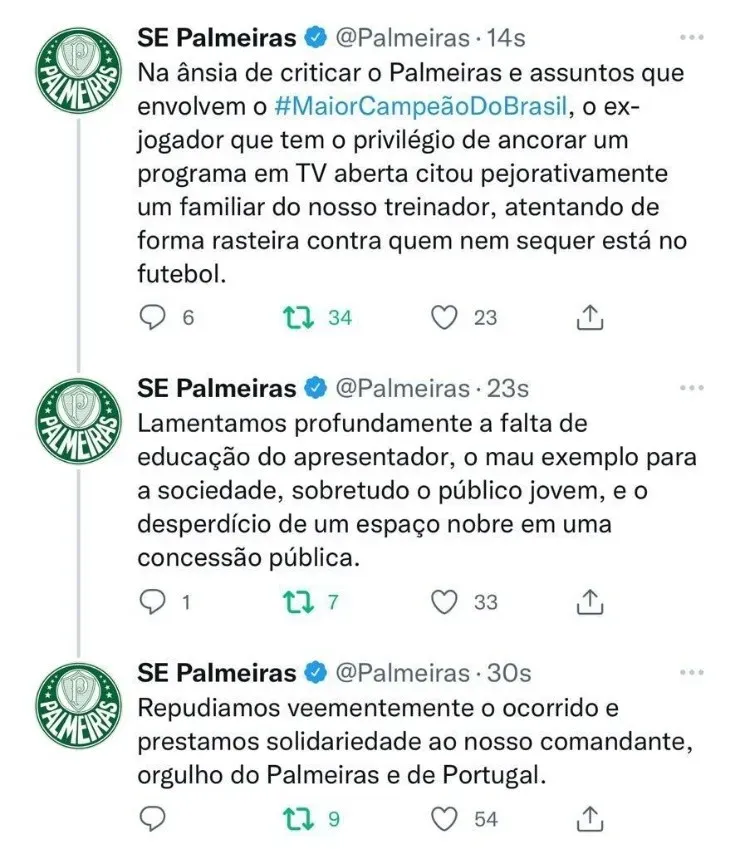Reply to the first Palmeiras tweet
The height and width of the screenshot is (849, 740).
151,316
